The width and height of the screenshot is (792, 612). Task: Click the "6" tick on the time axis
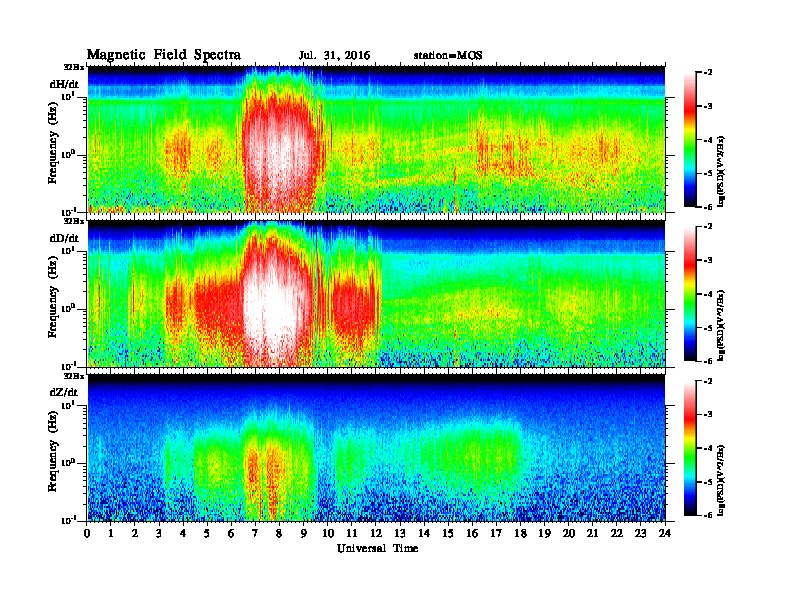pyautogui.click(x=231, y=534)
